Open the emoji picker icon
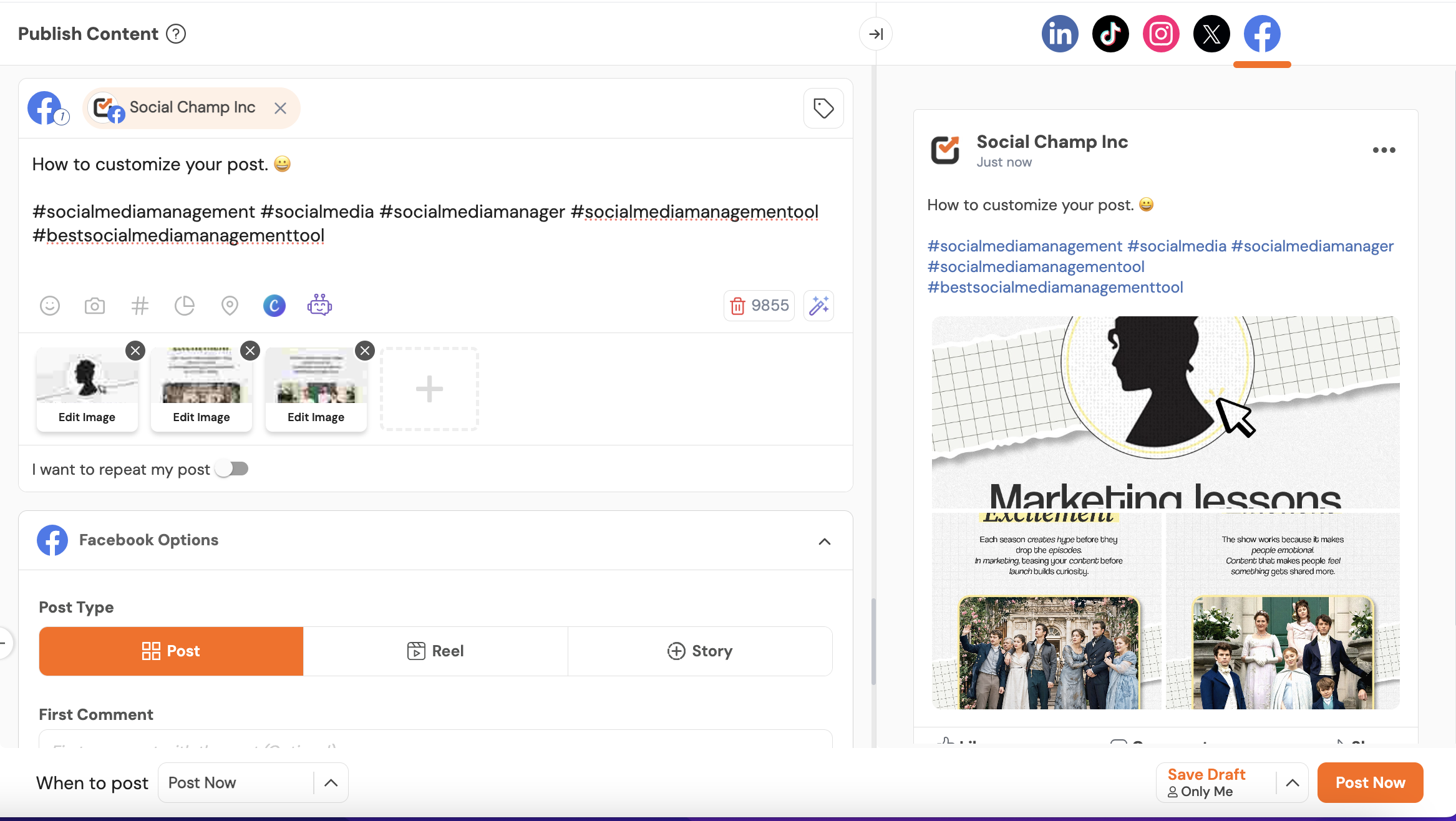The width and height of the screenshot is (1456, 821). point(50,306)
